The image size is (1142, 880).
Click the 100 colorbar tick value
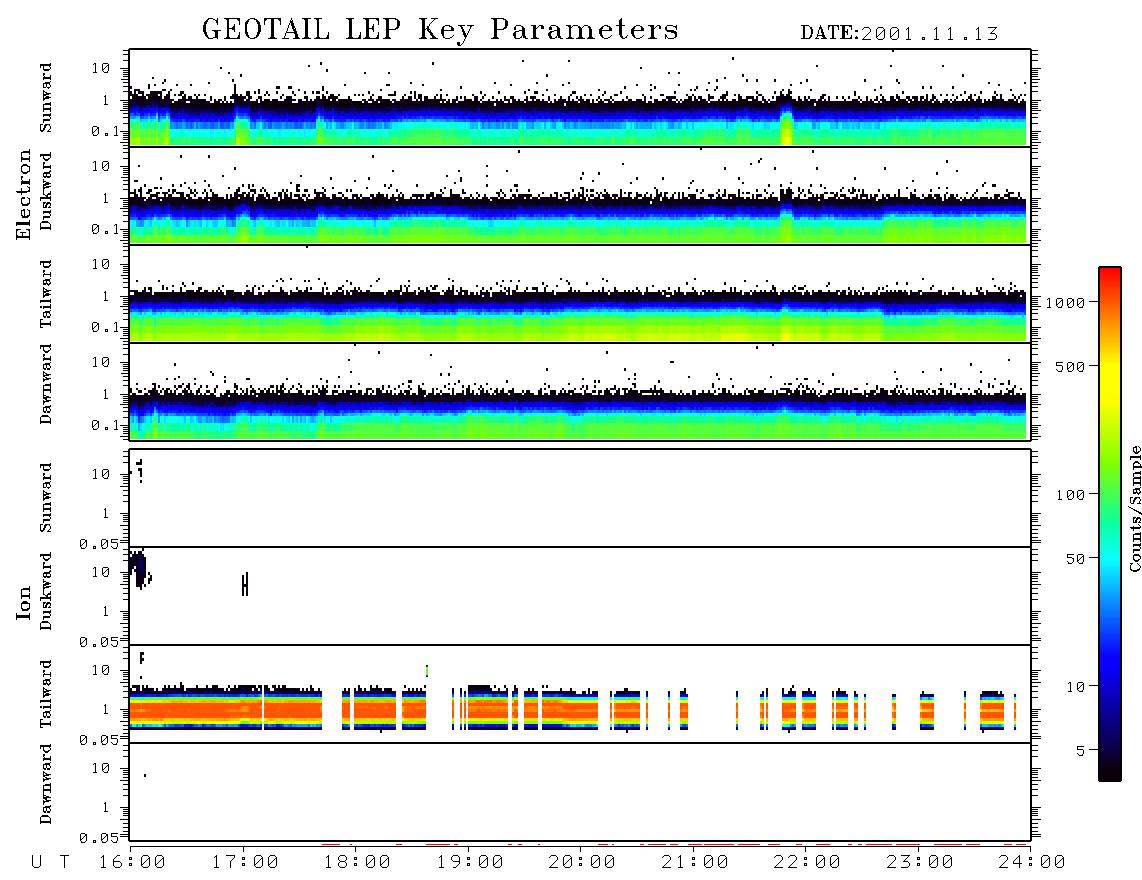1070,495
